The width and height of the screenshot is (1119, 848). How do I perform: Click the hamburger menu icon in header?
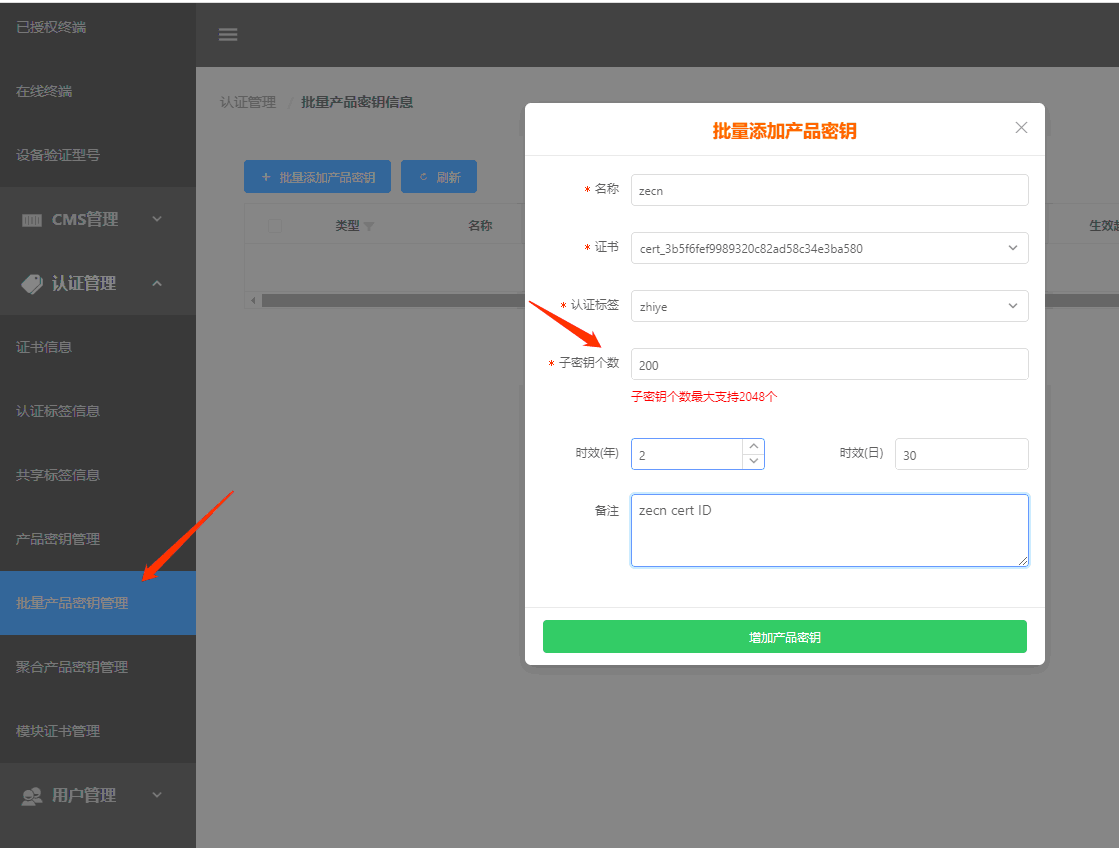pos(228,35)
